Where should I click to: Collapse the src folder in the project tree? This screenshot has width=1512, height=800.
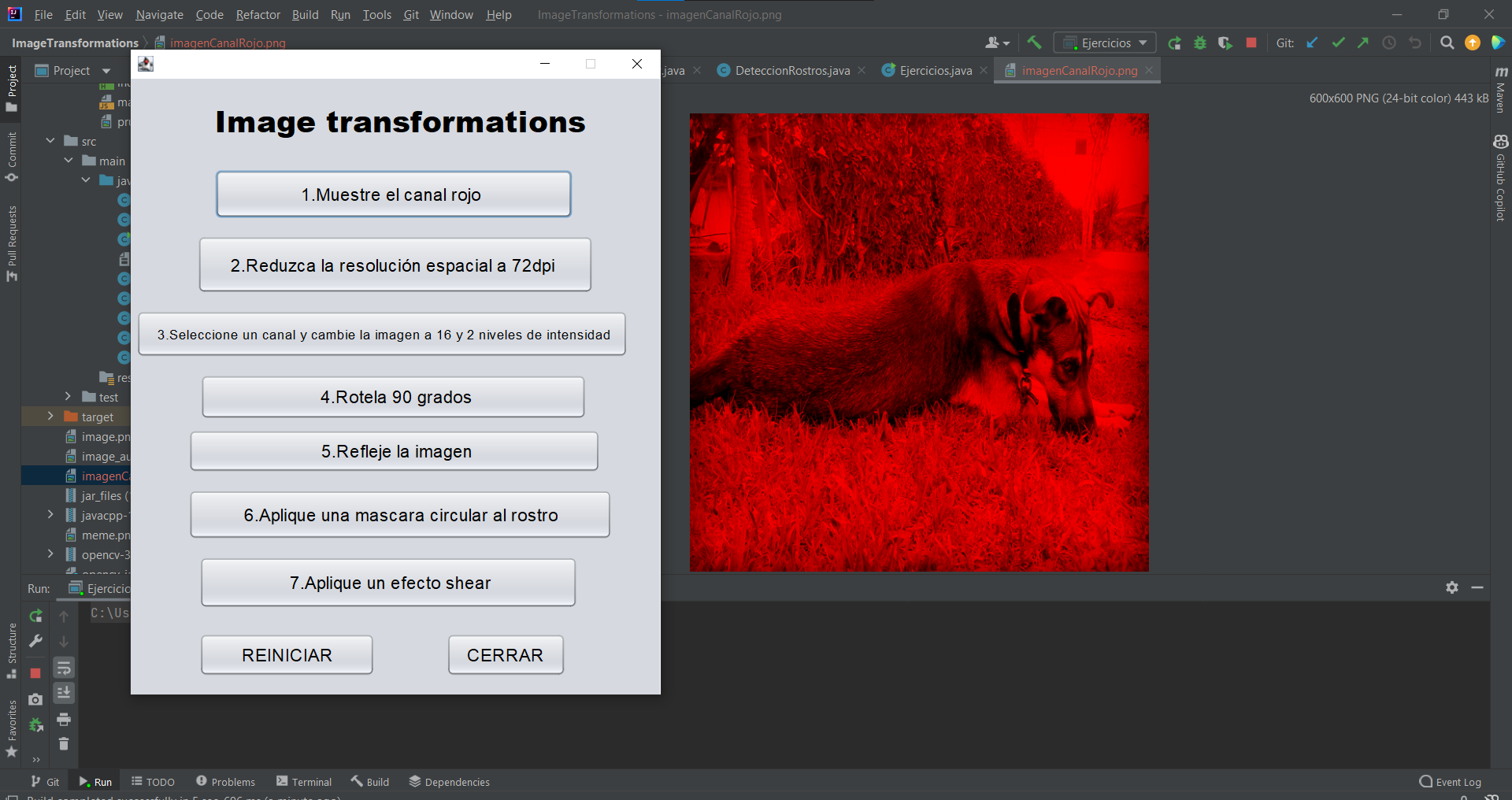coord(51,141)
